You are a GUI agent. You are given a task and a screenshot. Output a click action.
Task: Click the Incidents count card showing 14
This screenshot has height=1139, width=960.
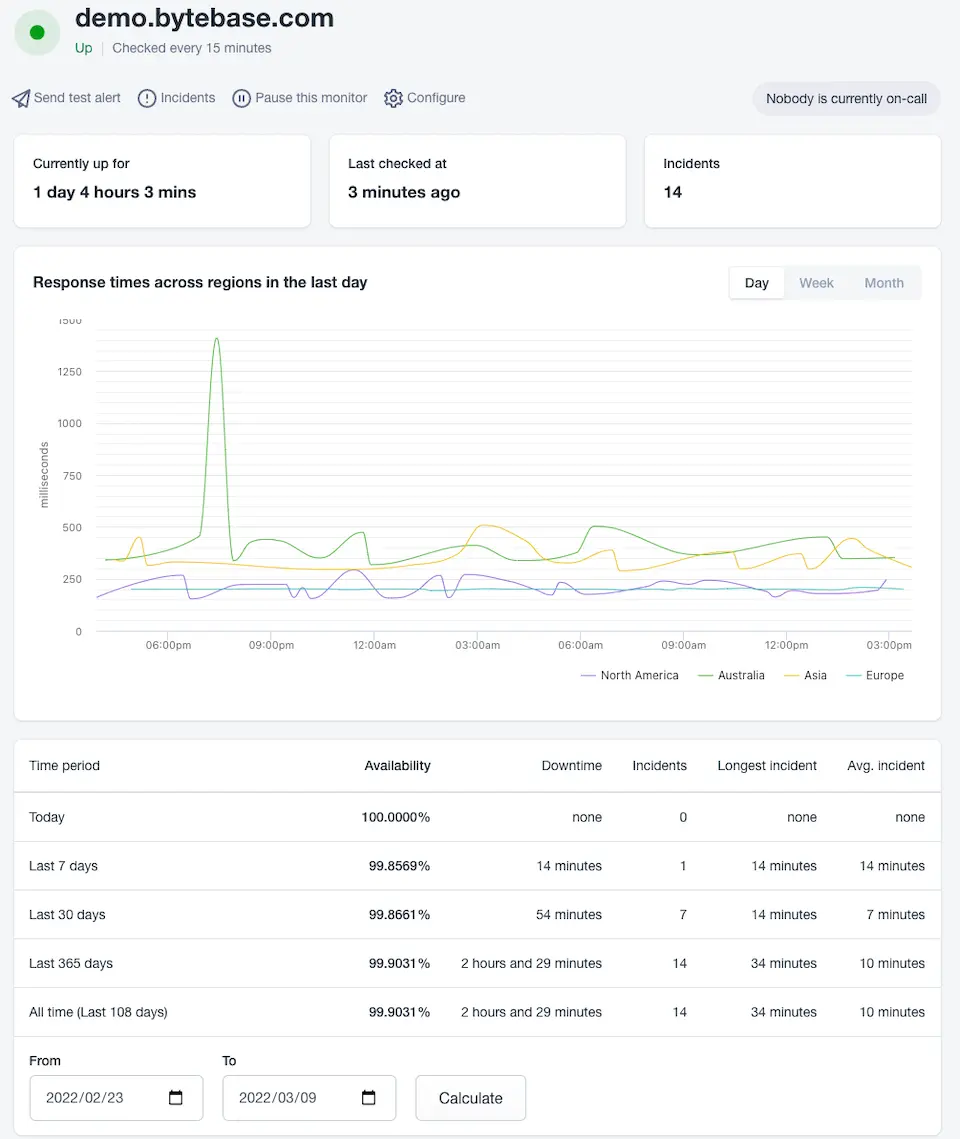[792, 181]
